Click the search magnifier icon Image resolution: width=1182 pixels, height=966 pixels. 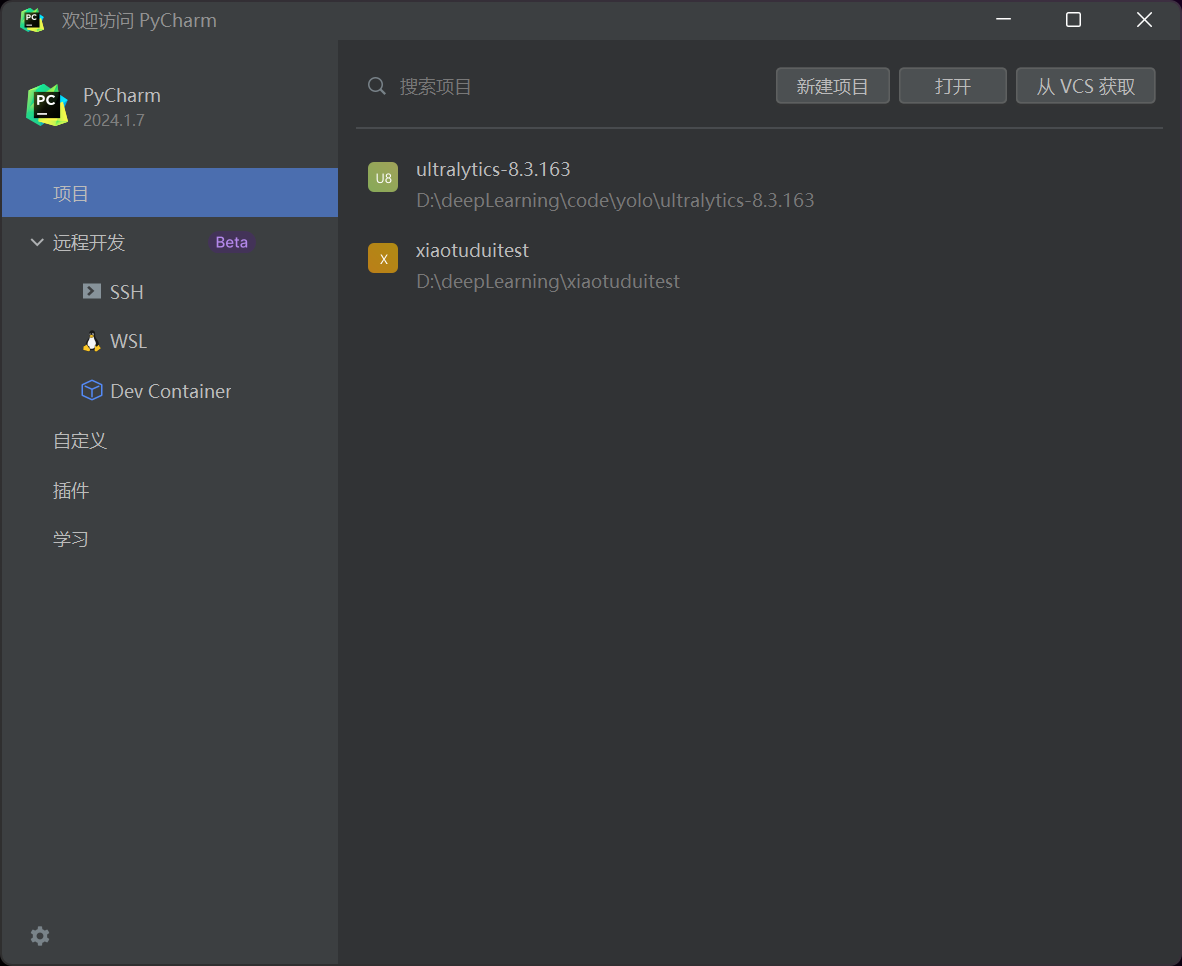pyautogui.click(x=377, y=86)
